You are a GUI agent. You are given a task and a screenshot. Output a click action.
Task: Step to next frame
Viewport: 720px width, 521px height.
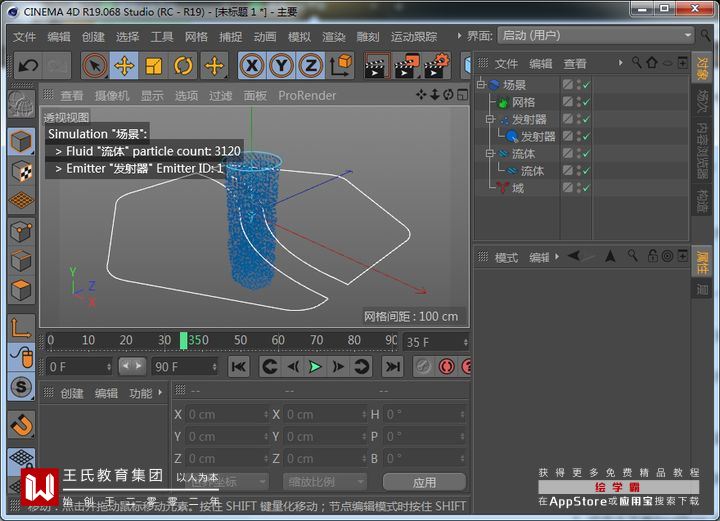[338, 367]
